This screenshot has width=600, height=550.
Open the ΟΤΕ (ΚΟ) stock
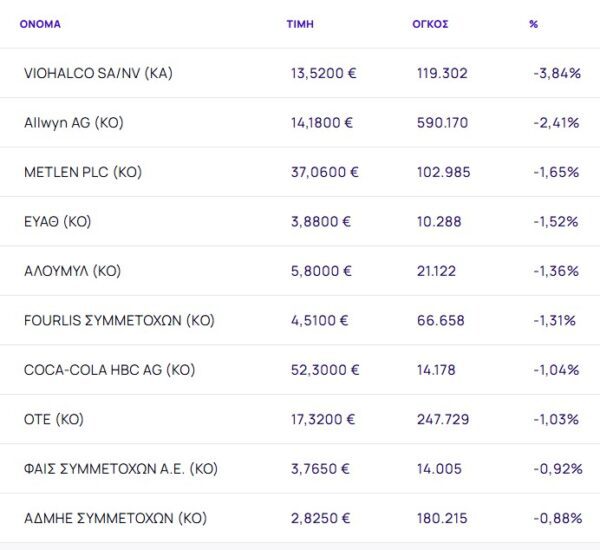(56, 419)
